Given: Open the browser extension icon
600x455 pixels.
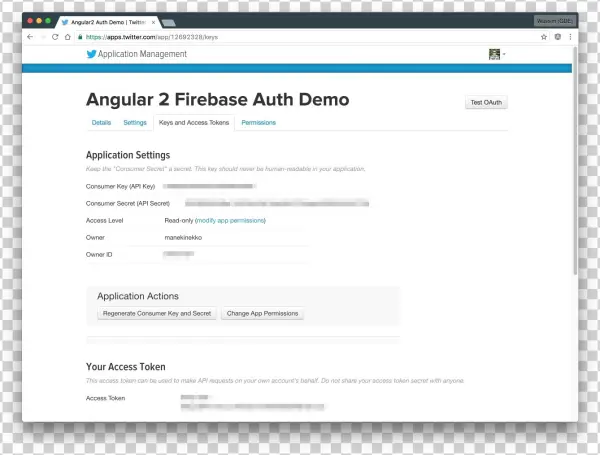Looking at the screenshot, I should tap(558, 37).
